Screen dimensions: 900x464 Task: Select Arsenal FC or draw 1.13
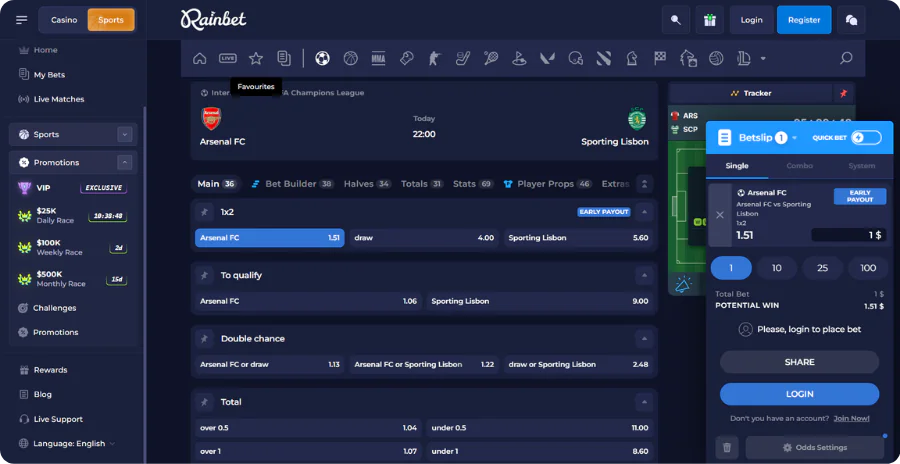point(270,364)
